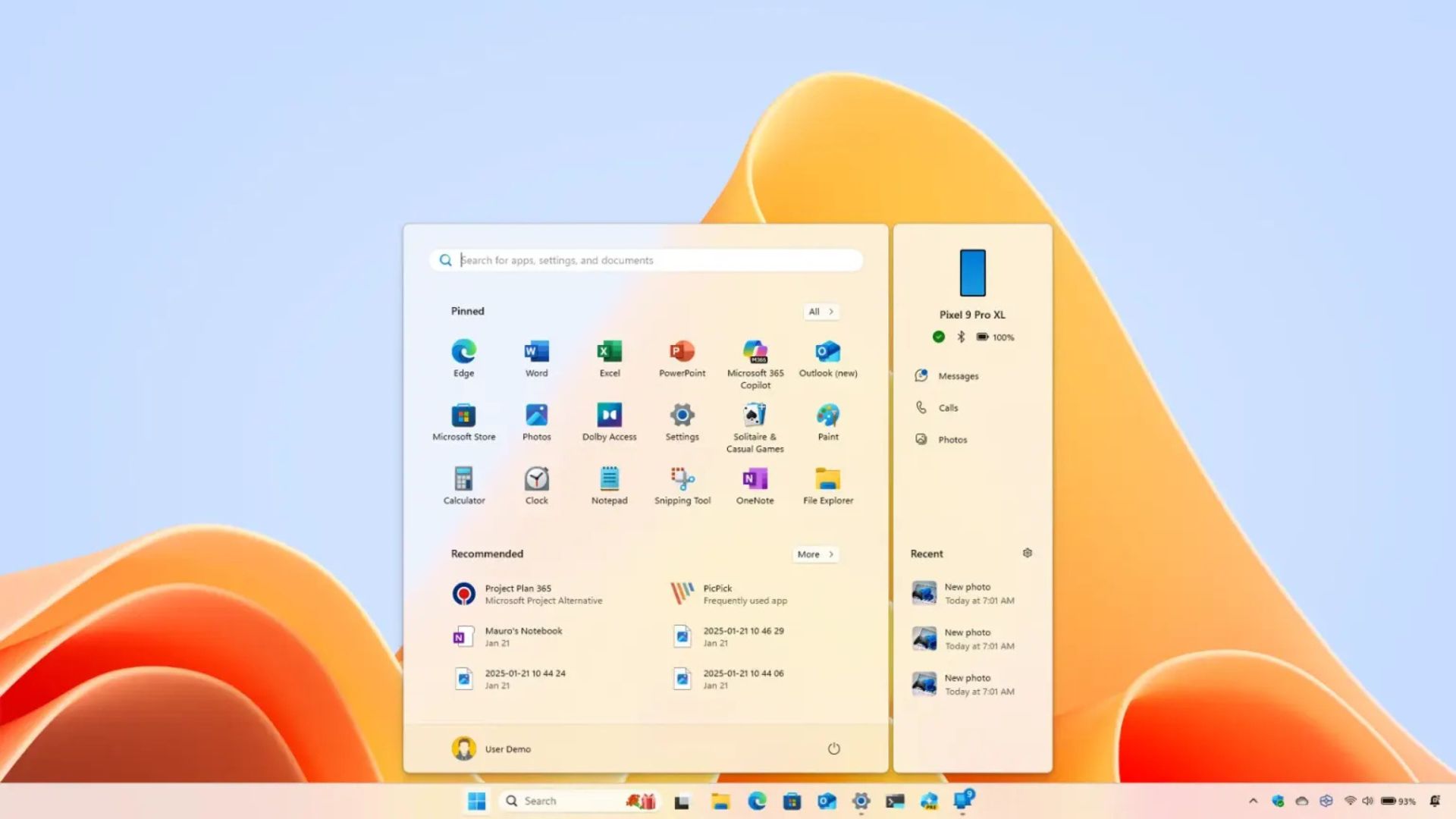Open the Clock app

pos(536,479)
